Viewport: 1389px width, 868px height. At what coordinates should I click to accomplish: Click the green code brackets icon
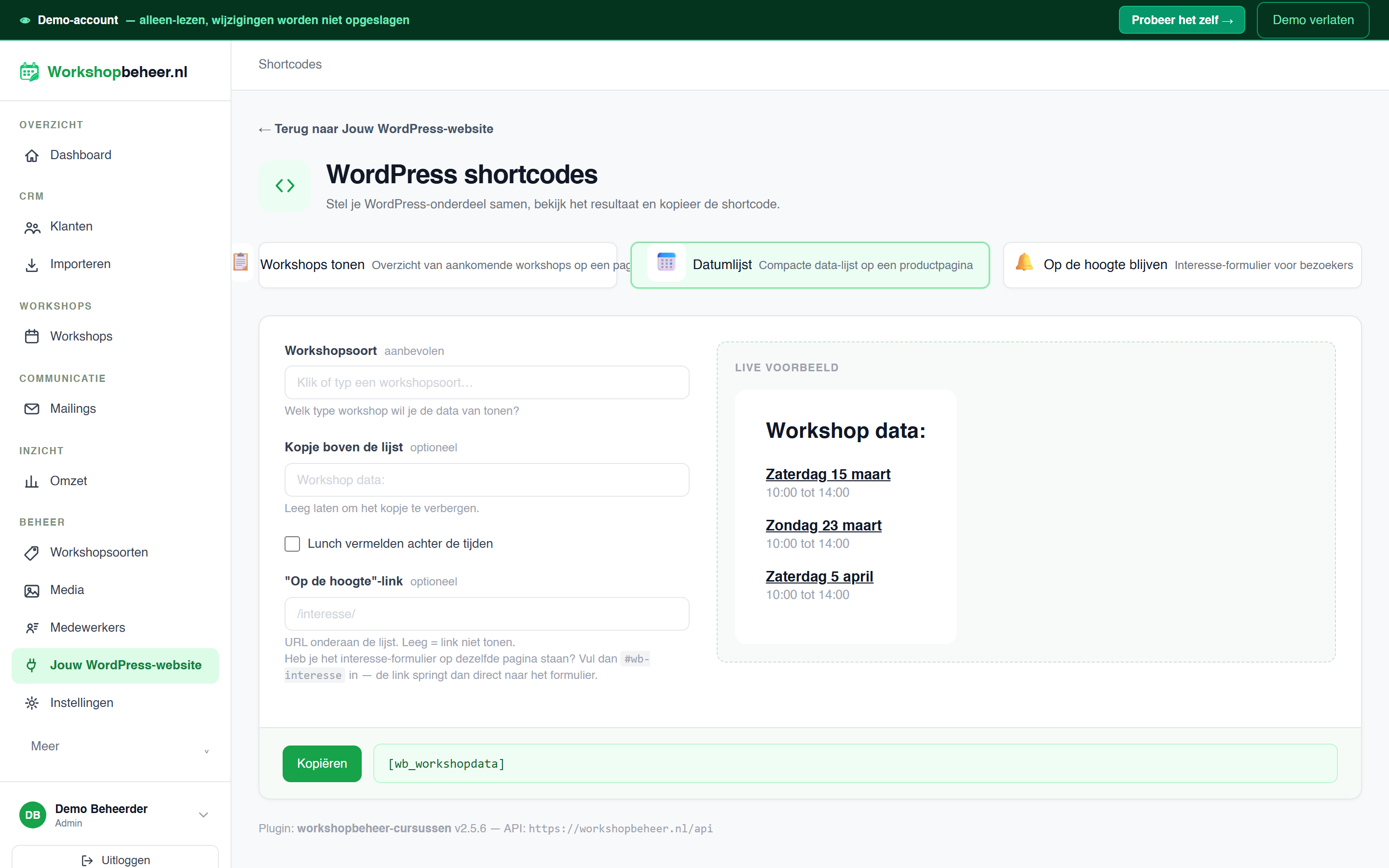285,186
